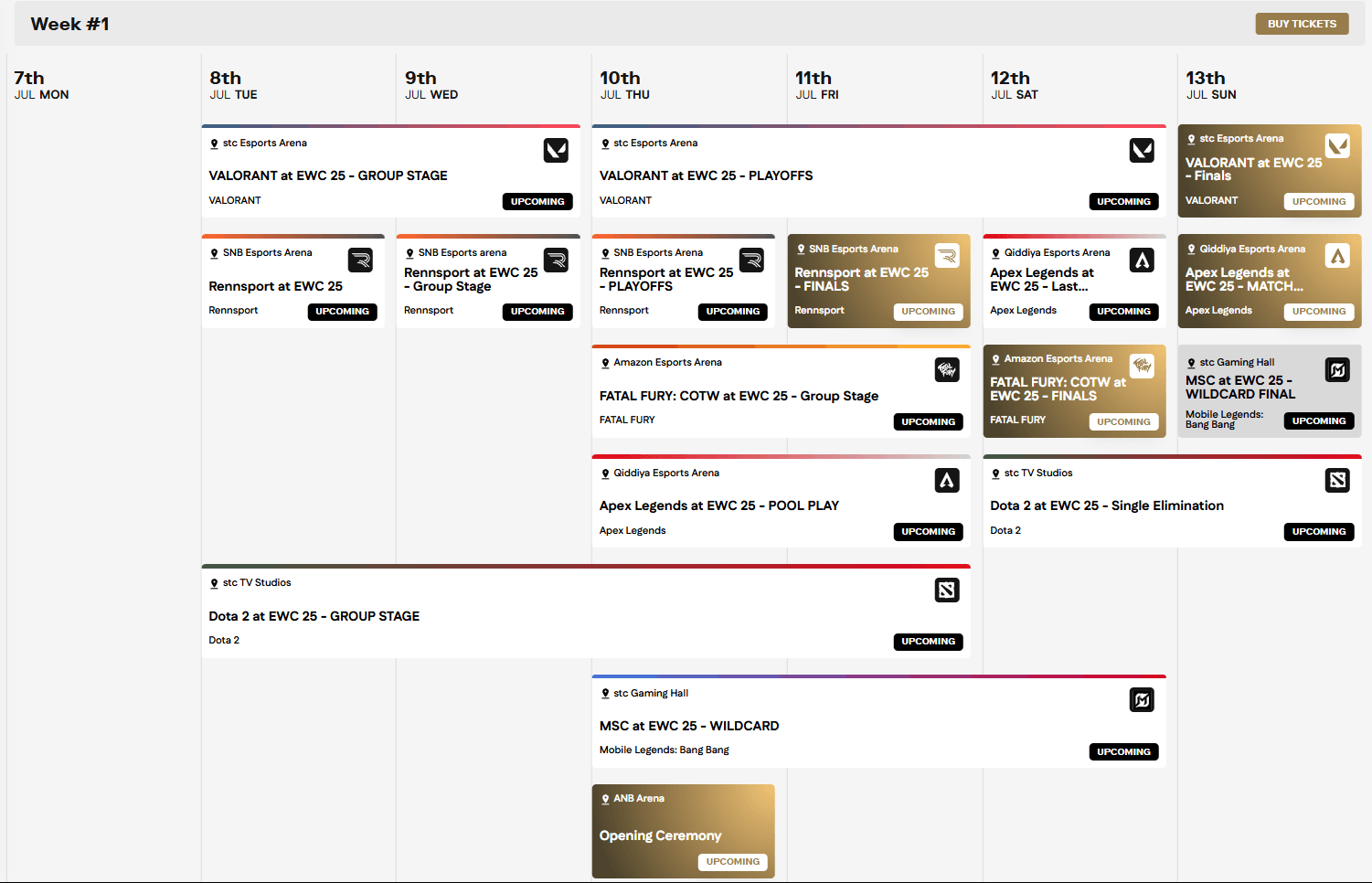Click UPCOMING on VALORANT PLAYOFFS card
The width and height of the screenshot is (1372, 883).
(x=1123, y=201)
